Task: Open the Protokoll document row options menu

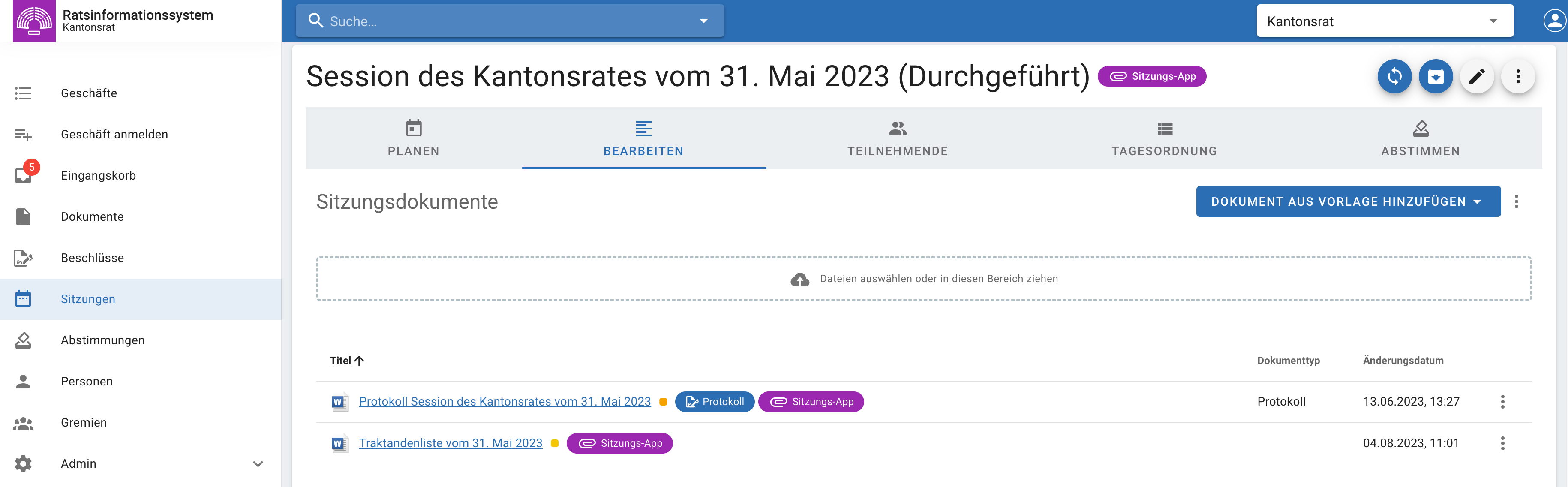Action: pos(1502,402)
